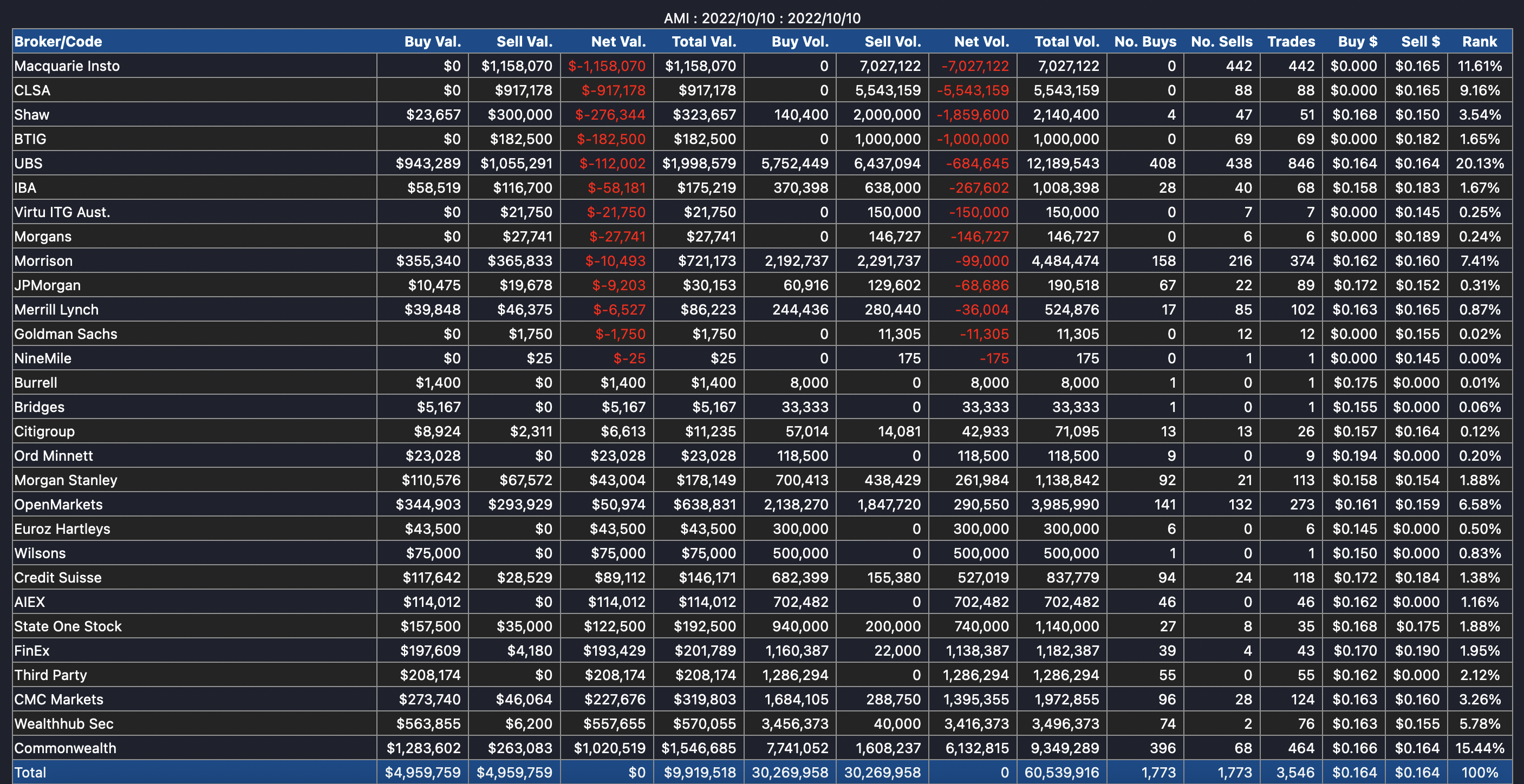Click CLSA net volume -5,543,159
Screen dimensions: 1524x784
(x=973, y=90)
